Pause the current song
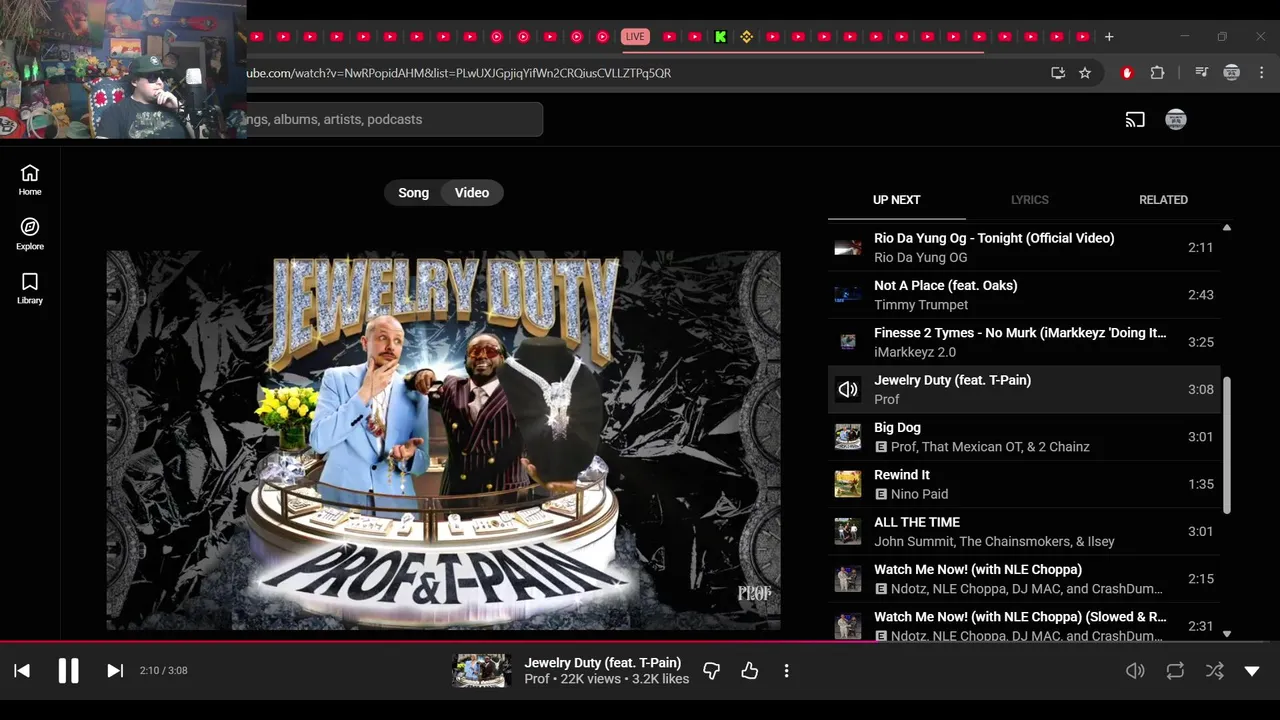This screenshot has height=720, width=1280. pos(68,671)
